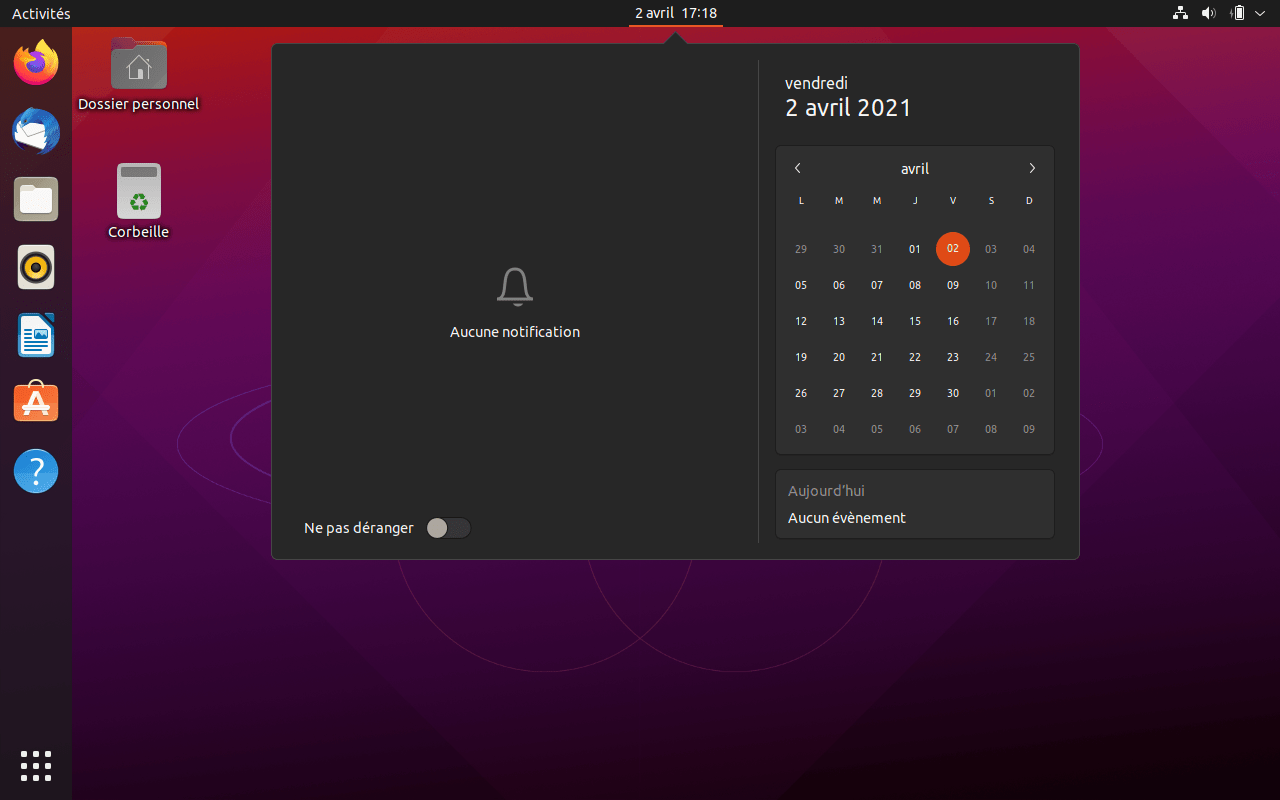Show applications grid
Image resolution: width=1280 pixels, height=800 pixels.
coord(36,765)
